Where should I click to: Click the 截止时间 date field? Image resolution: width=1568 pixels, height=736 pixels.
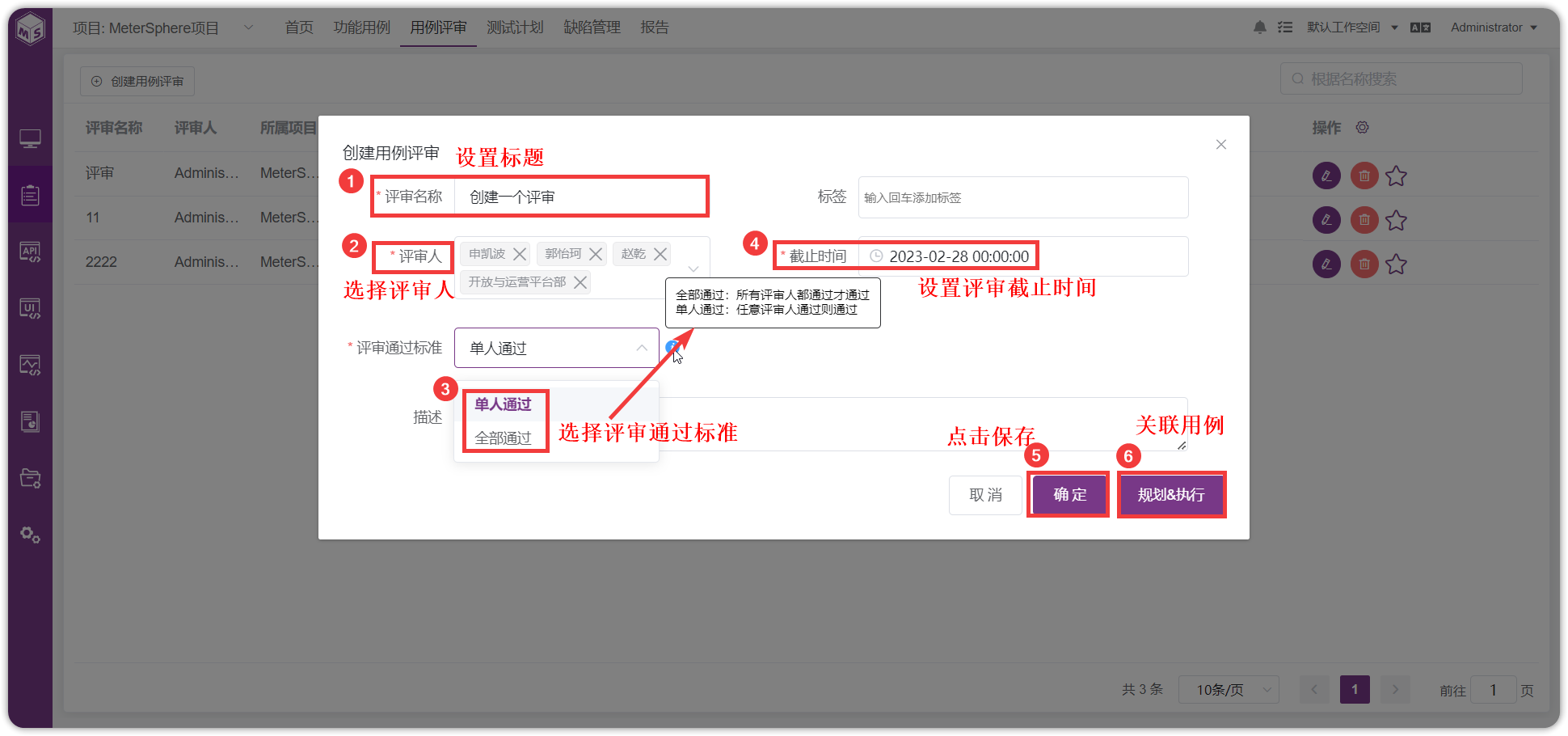click(1022, 256)
